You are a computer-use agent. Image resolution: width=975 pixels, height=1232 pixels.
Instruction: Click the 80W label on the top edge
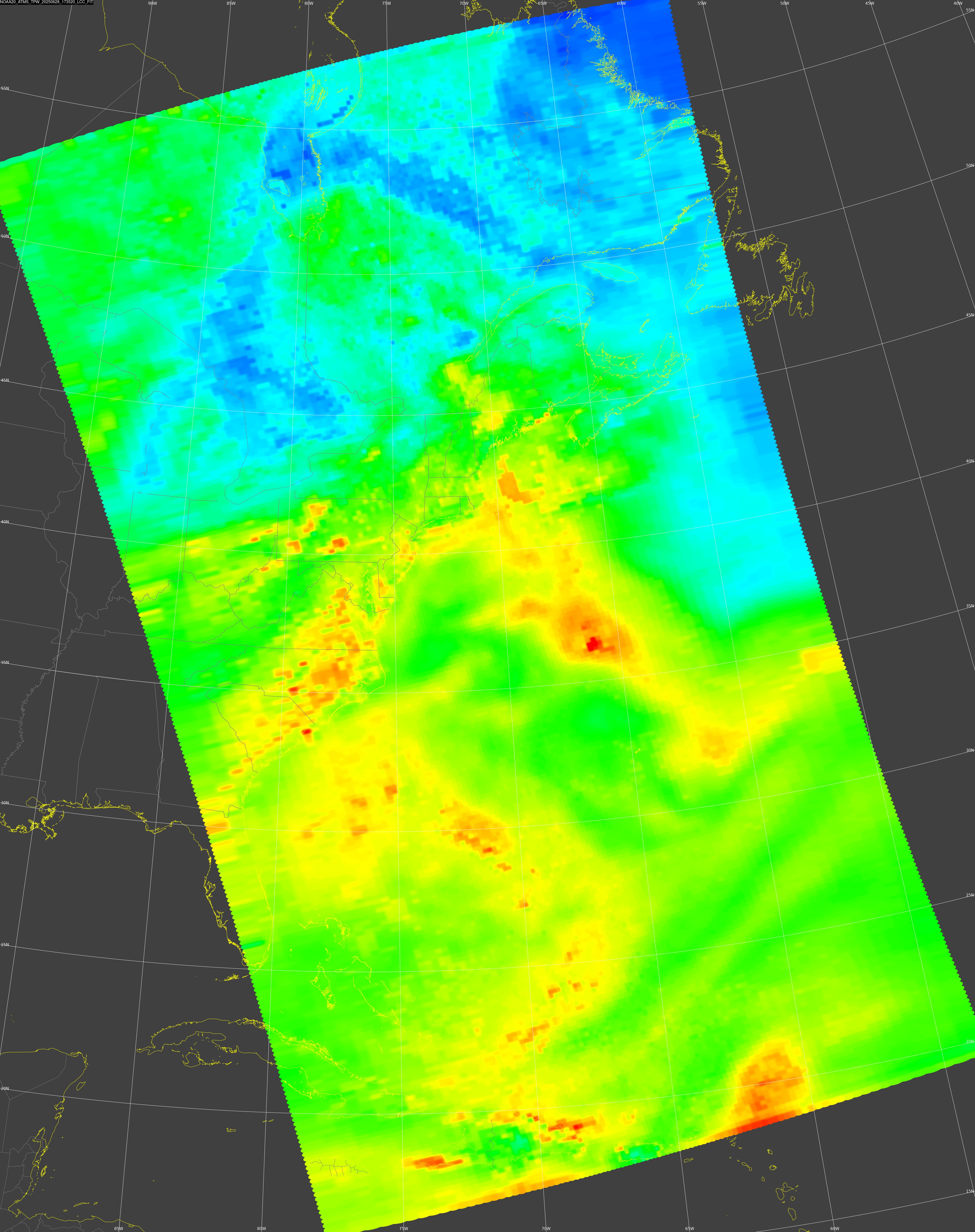[x=309, y=3]
